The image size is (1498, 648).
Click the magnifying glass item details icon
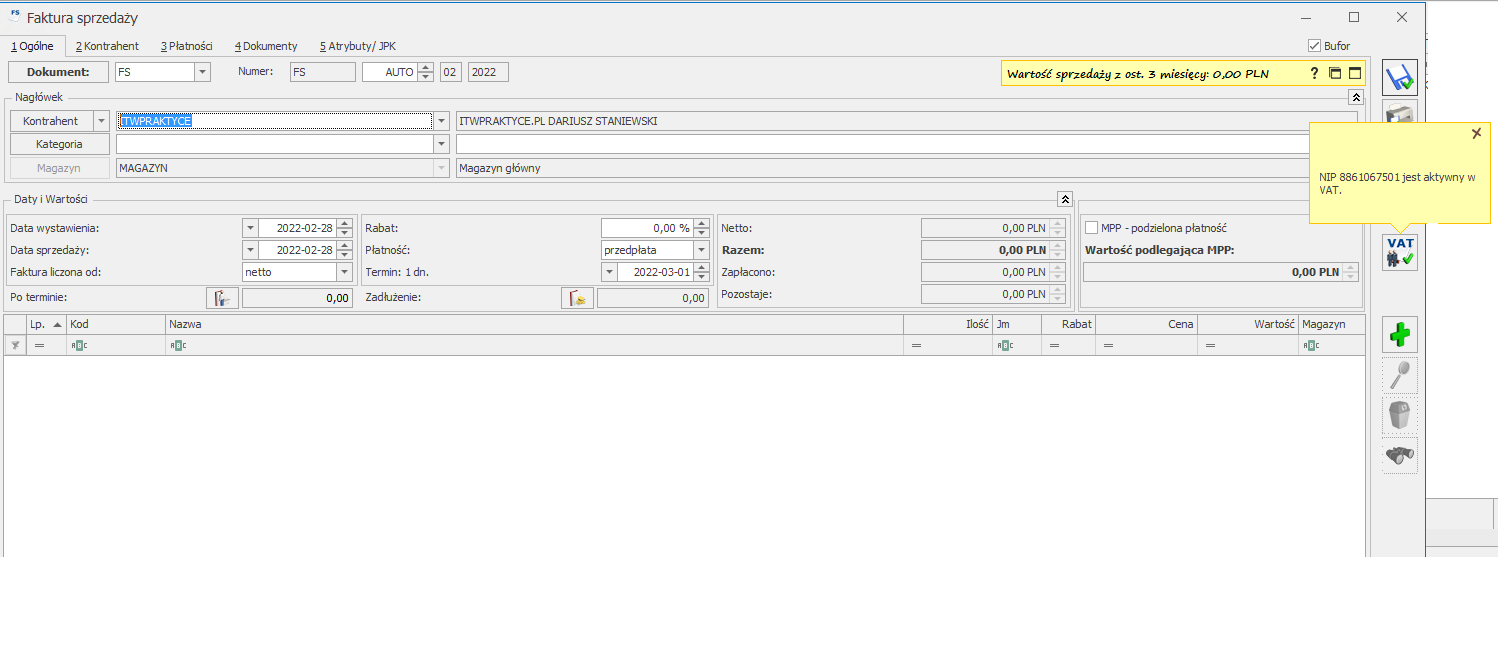click(1400, 375)
